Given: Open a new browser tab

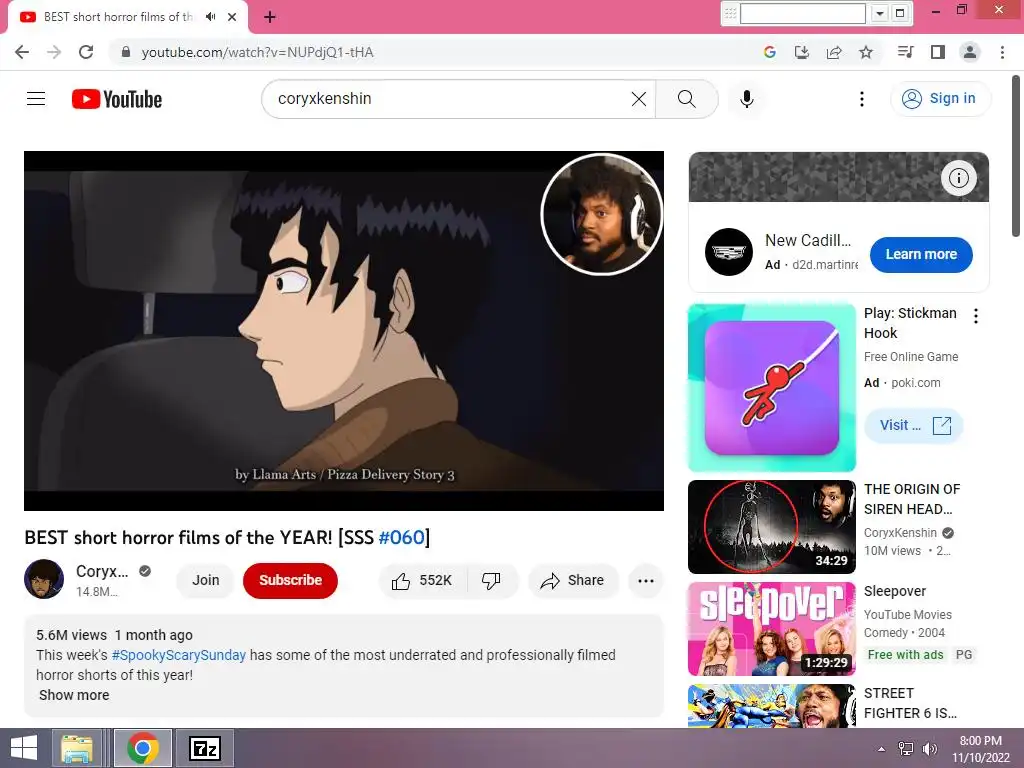Looking at the screenshot, I should point(270,17).
